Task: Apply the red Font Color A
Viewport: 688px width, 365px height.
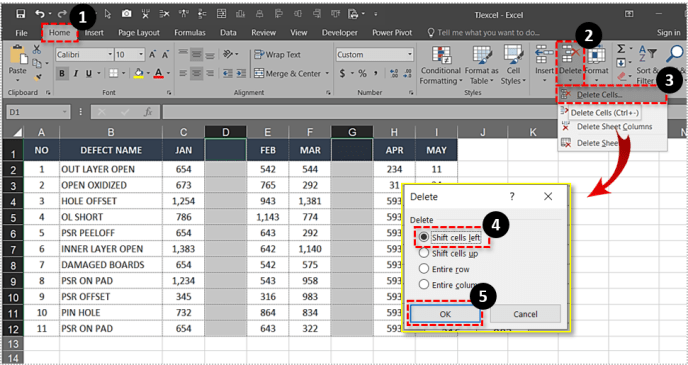Action: [x=158, y=73]
